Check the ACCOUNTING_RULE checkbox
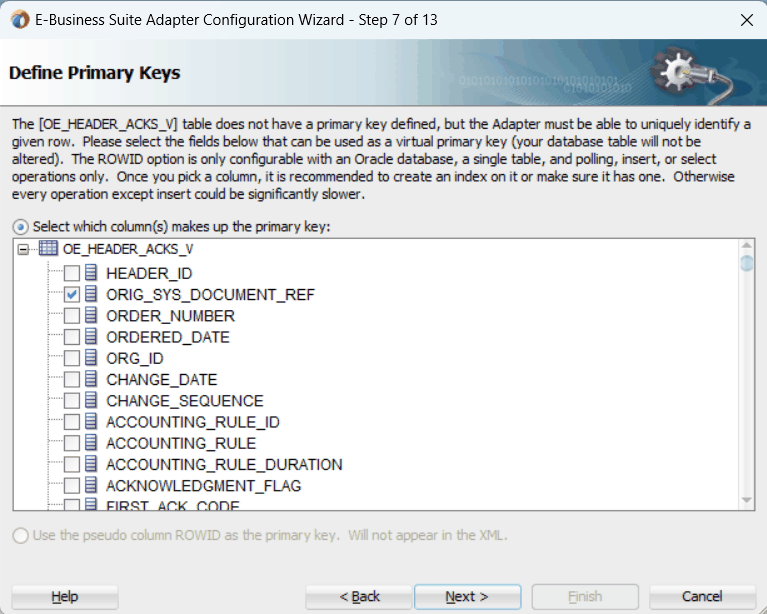The image size is (767, 614). pos(72,443)
